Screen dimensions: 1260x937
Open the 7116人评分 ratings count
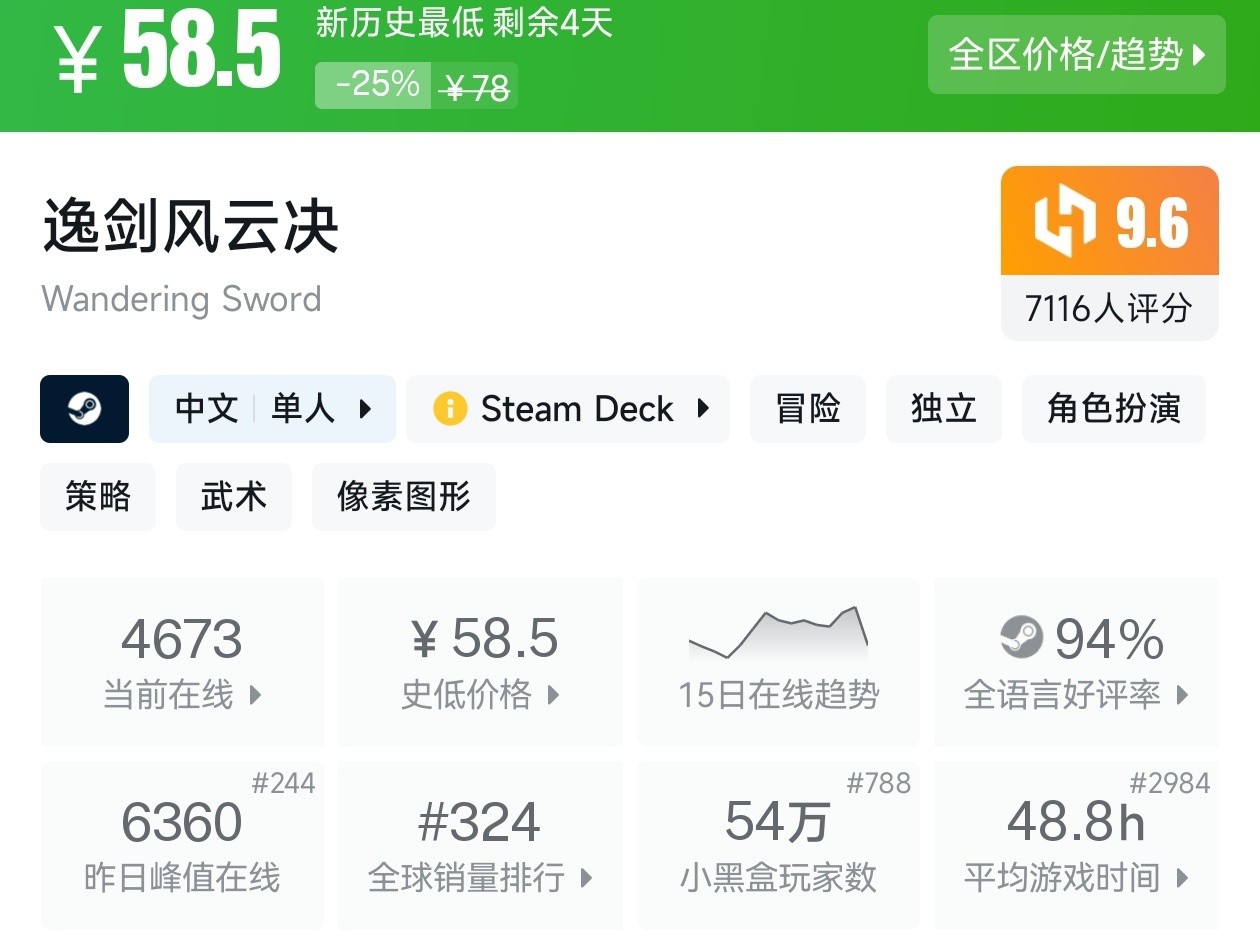1108,308
